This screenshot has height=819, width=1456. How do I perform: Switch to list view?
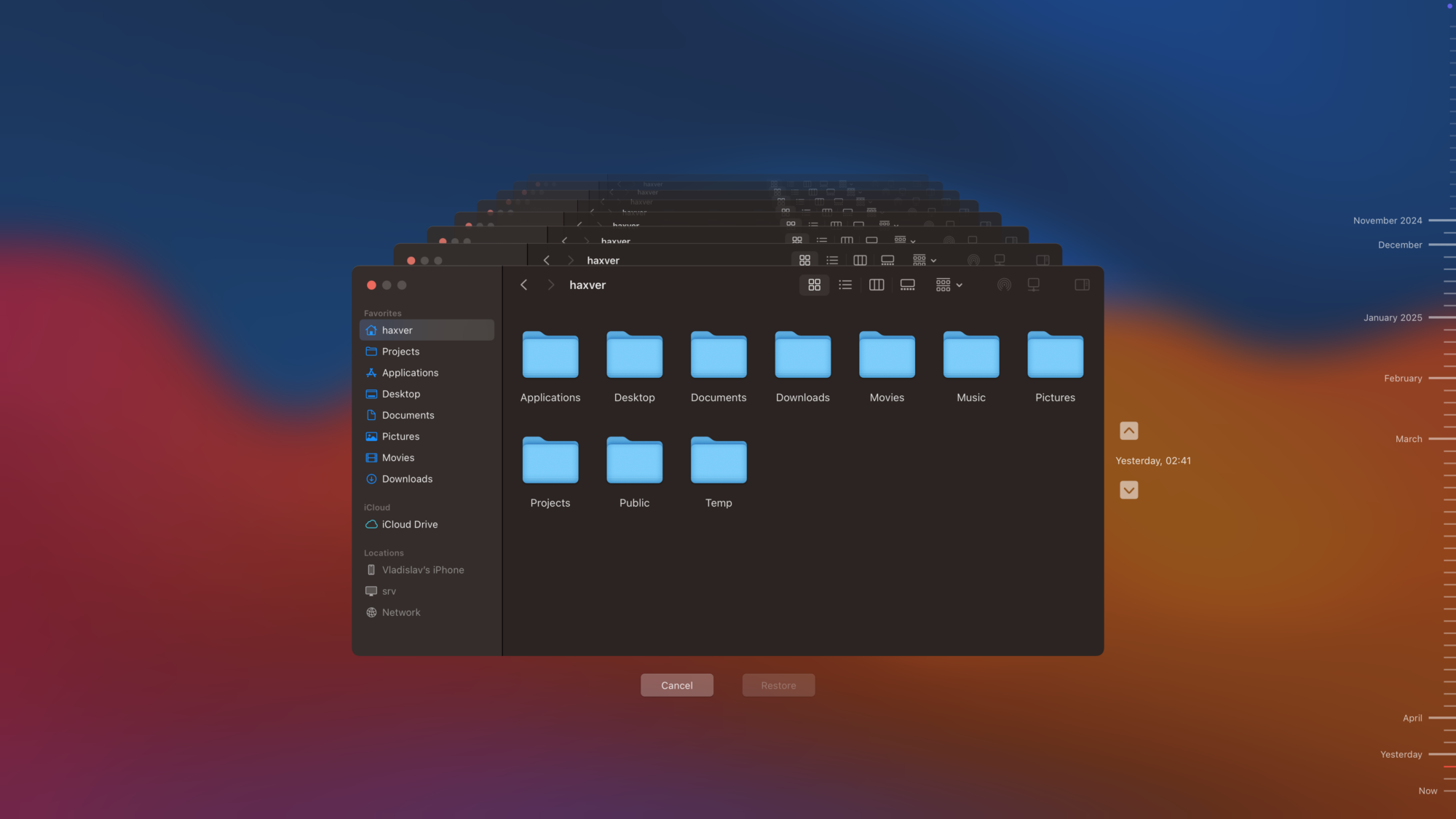[x=845, y=285]
